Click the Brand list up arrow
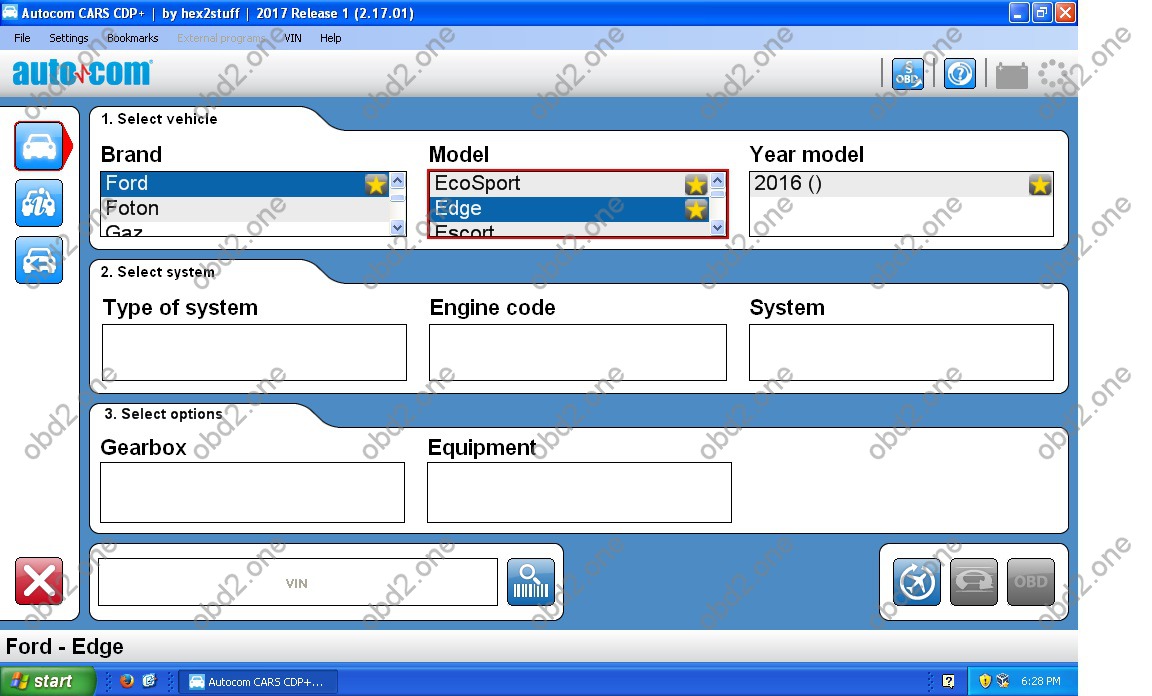1152x696 pixels. (397, 180)
